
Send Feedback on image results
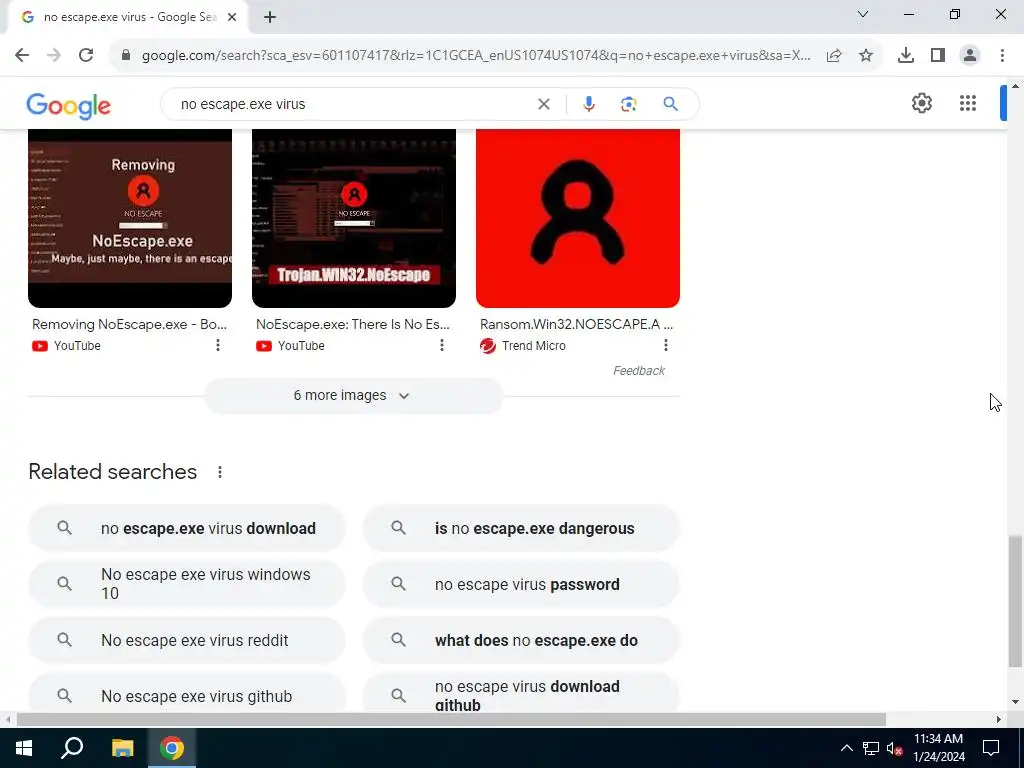(x=639, y=371)
